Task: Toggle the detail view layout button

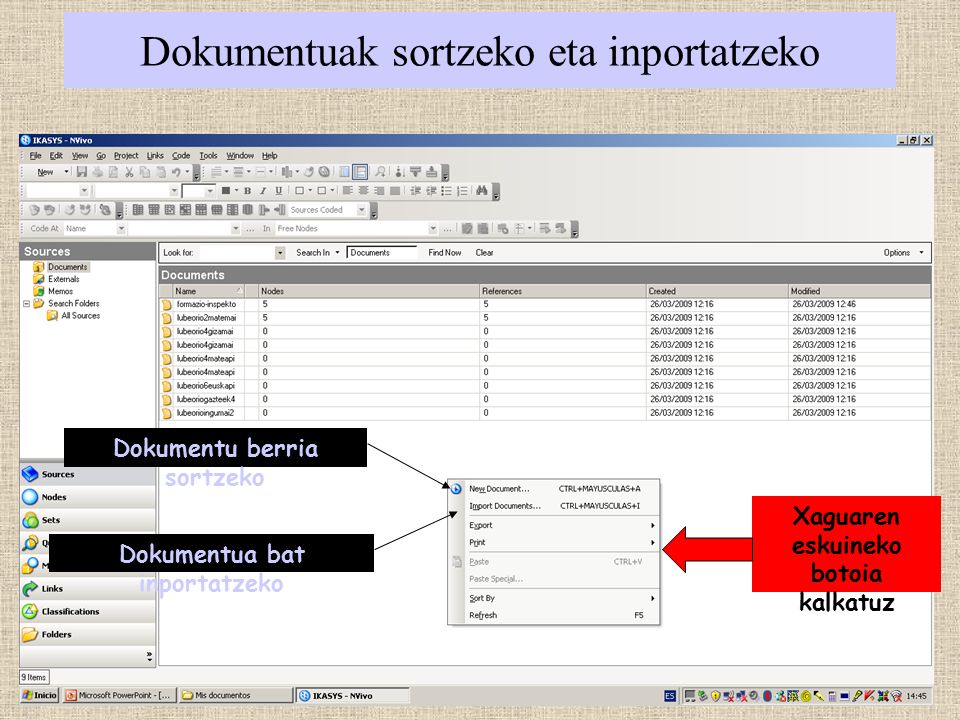Action: pyautogui.click(x=360, y=172)
